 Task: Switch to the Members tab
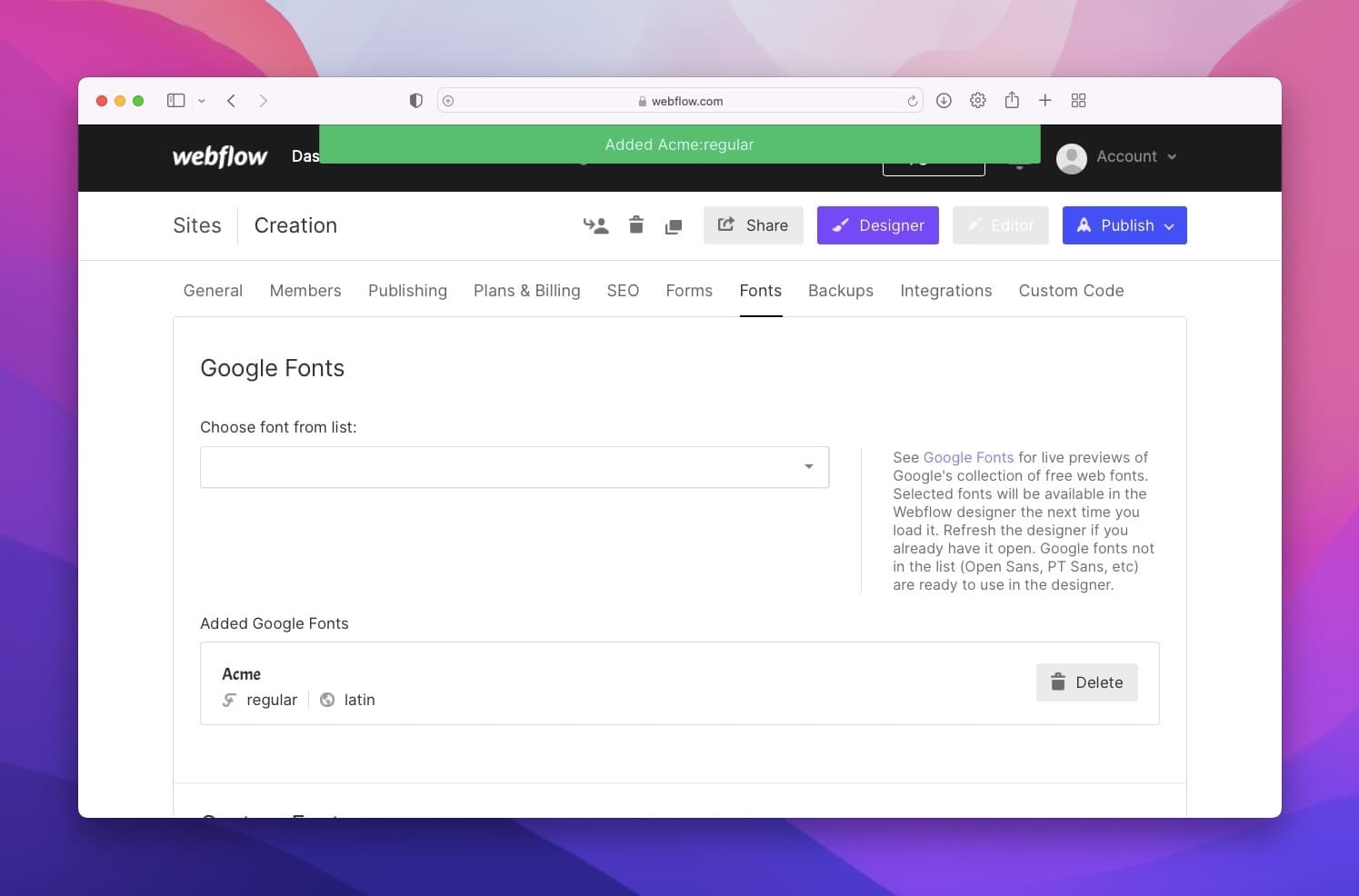[305, 291]
